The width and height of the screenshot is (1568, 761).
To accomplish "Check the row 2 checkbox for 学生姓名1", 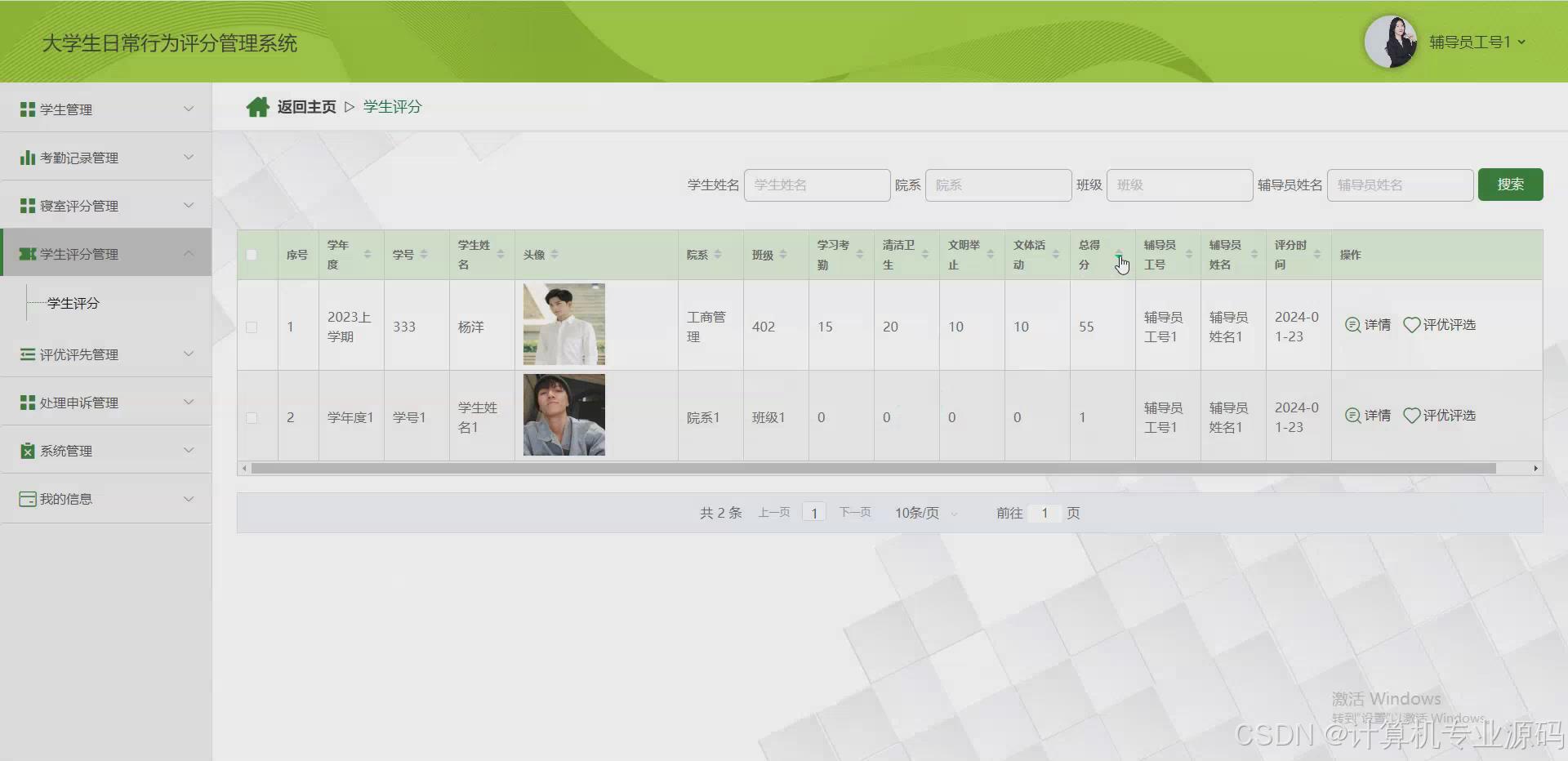I will coord(252,418).
